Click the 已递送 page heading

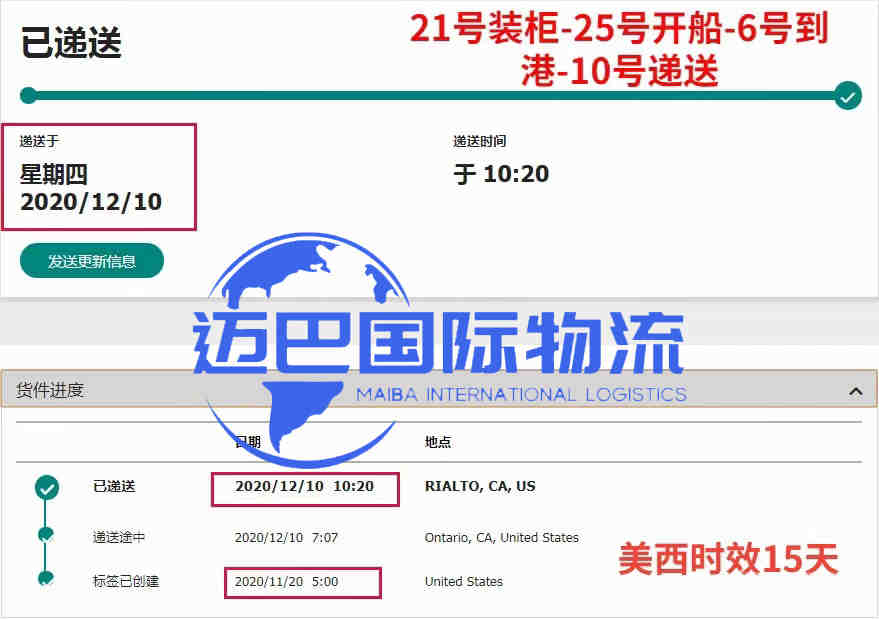(x=71, y=43)
